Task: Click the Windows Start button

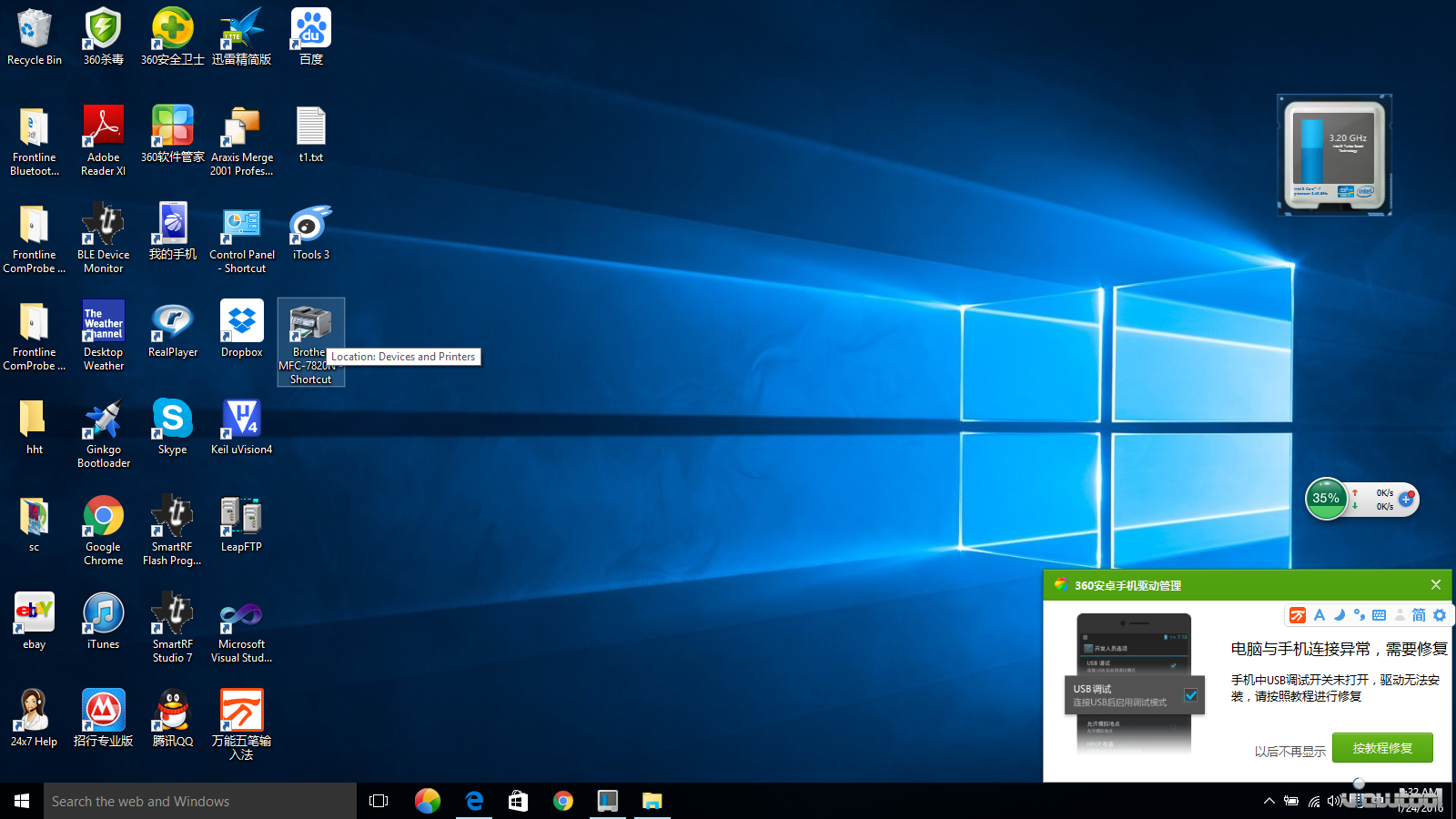Action: (x=22, y=801)
